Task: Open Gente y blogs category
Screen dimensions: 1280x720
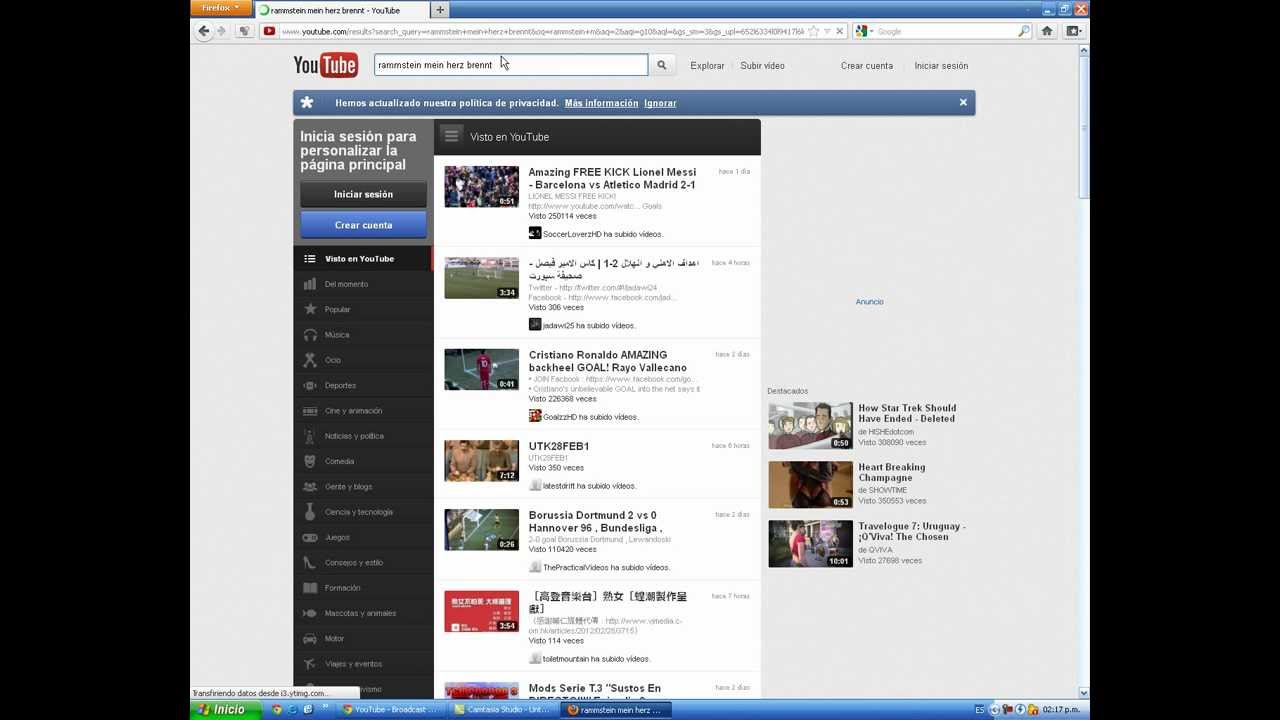Action: point(364,487)
